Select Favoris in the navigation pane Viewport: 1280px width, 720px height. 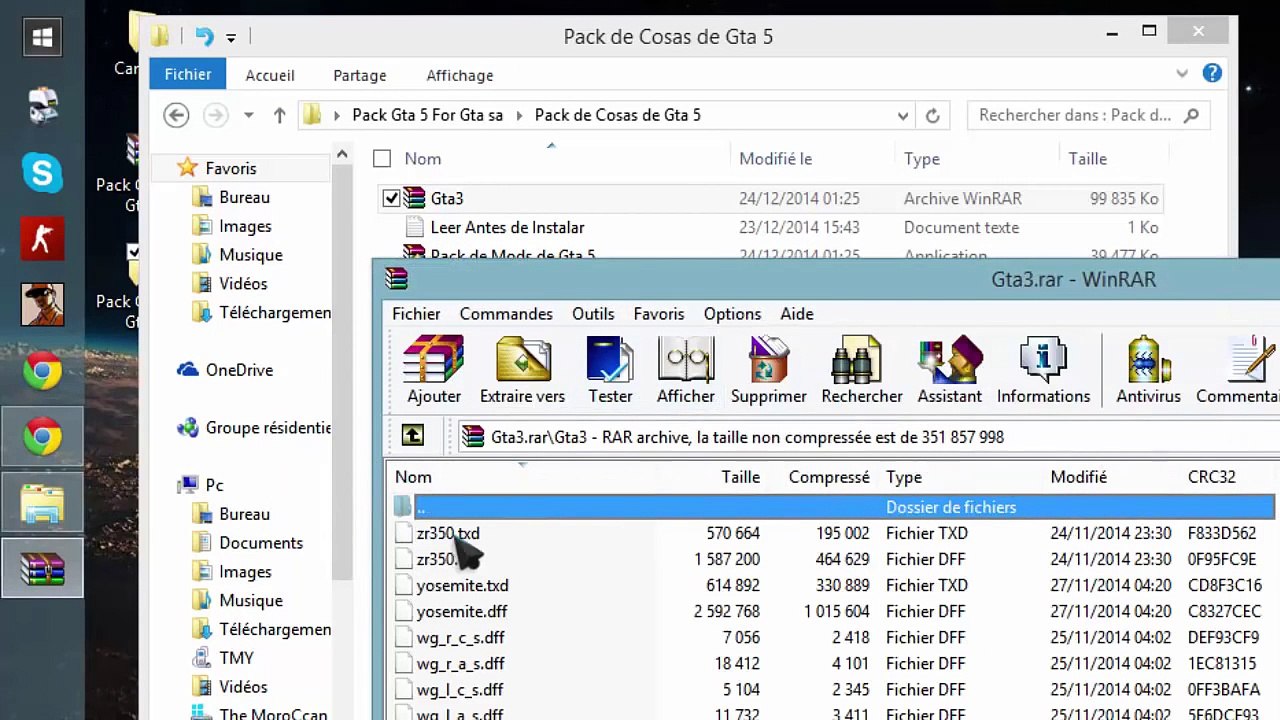[230, 168]
